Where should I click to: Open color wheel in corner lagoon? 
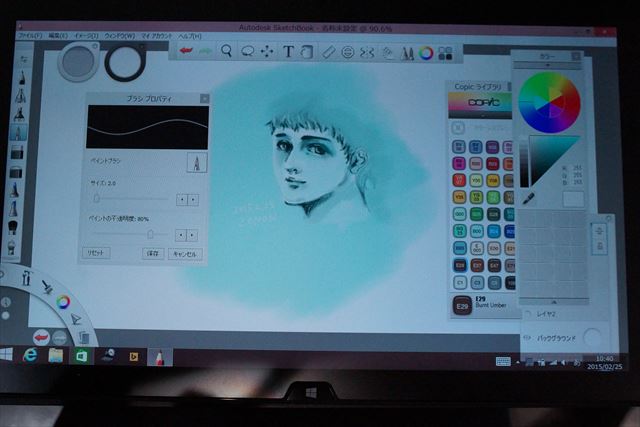click(63, 302)
